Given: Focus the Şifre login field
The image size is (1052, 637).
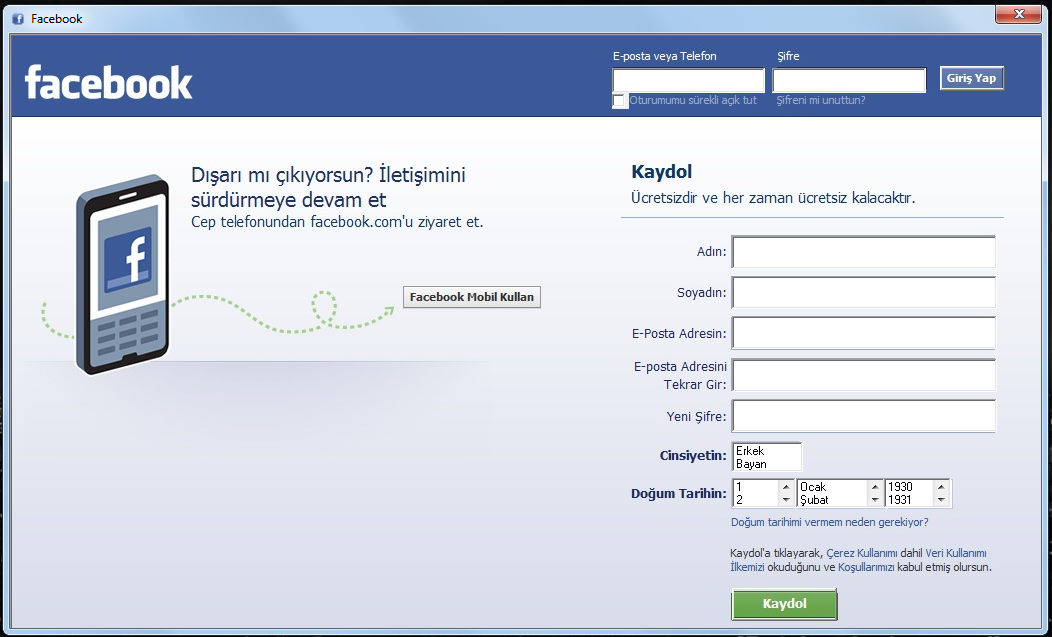Looking at the screenshot, I should click(849, 81).
